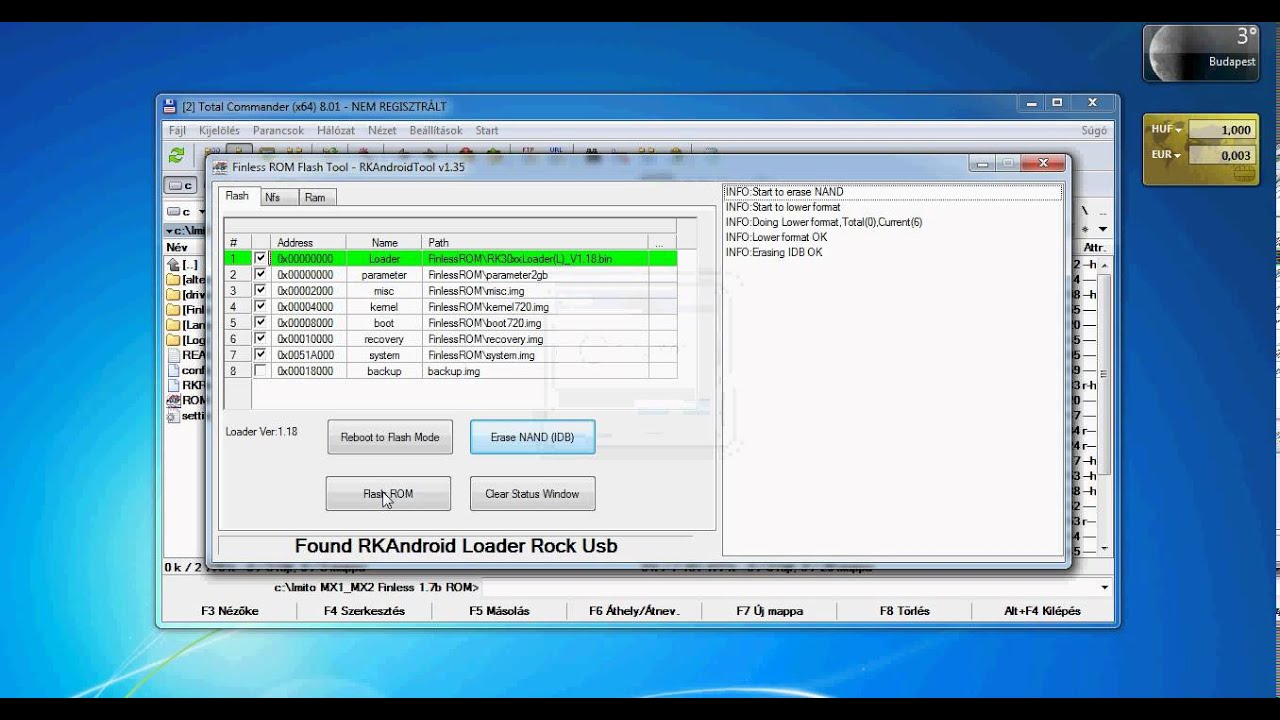Open the Nézet menu
The width and height of the screenshot is (1280, 720).
[382, 130]
